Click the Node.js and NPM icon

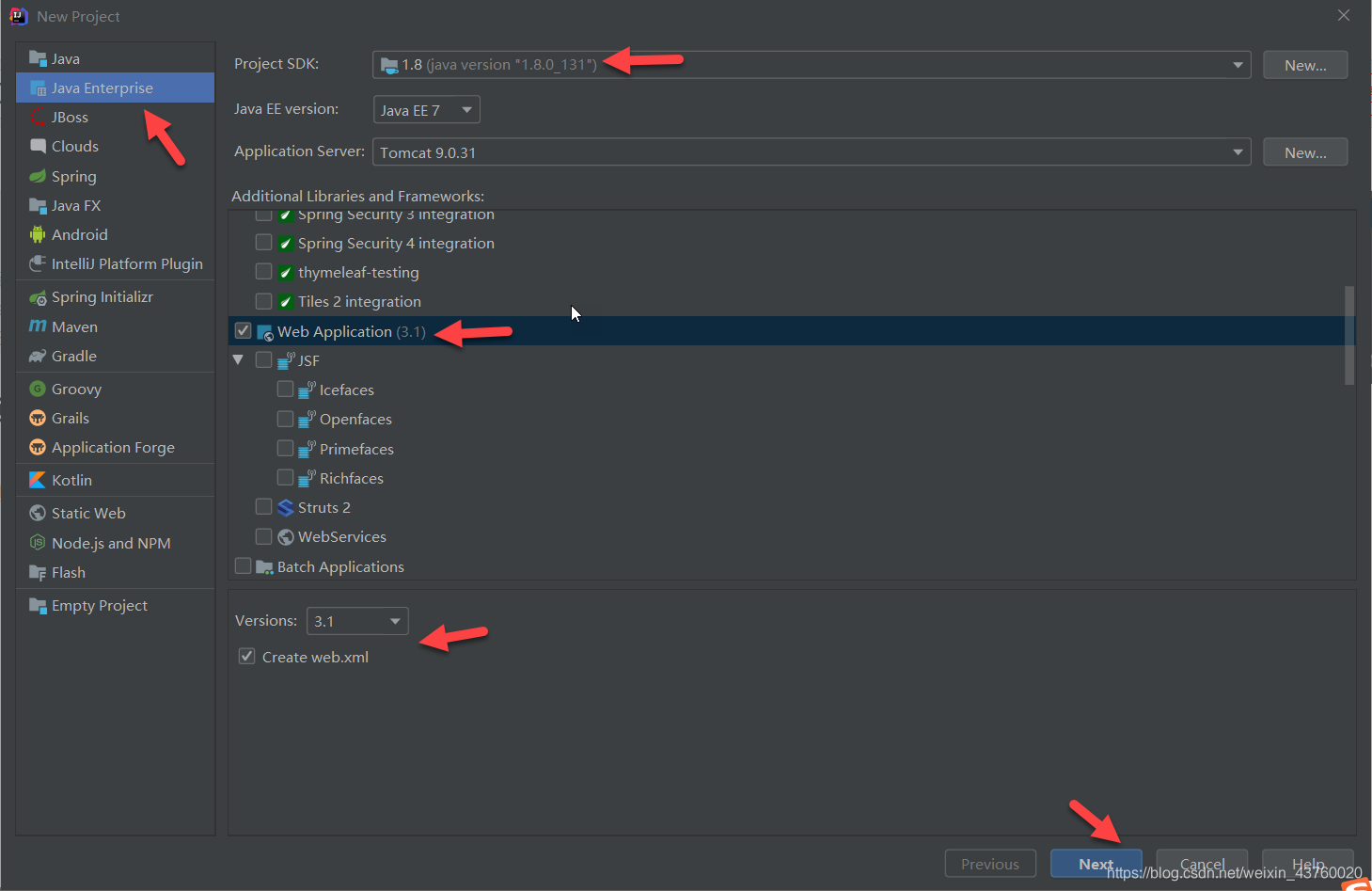tap(38, 543)
